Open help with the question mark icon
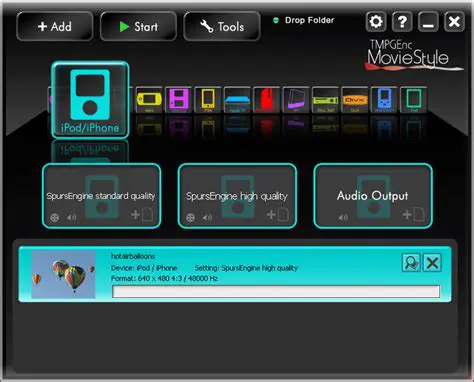Image resolution: width=474 pixels, height=382 pixels. 402,22
